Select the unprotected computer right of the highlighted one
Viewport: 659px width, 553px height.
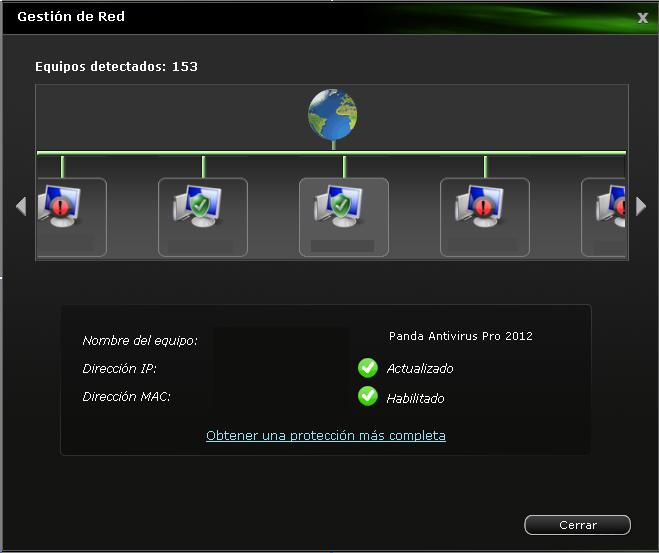coord(485,217)
